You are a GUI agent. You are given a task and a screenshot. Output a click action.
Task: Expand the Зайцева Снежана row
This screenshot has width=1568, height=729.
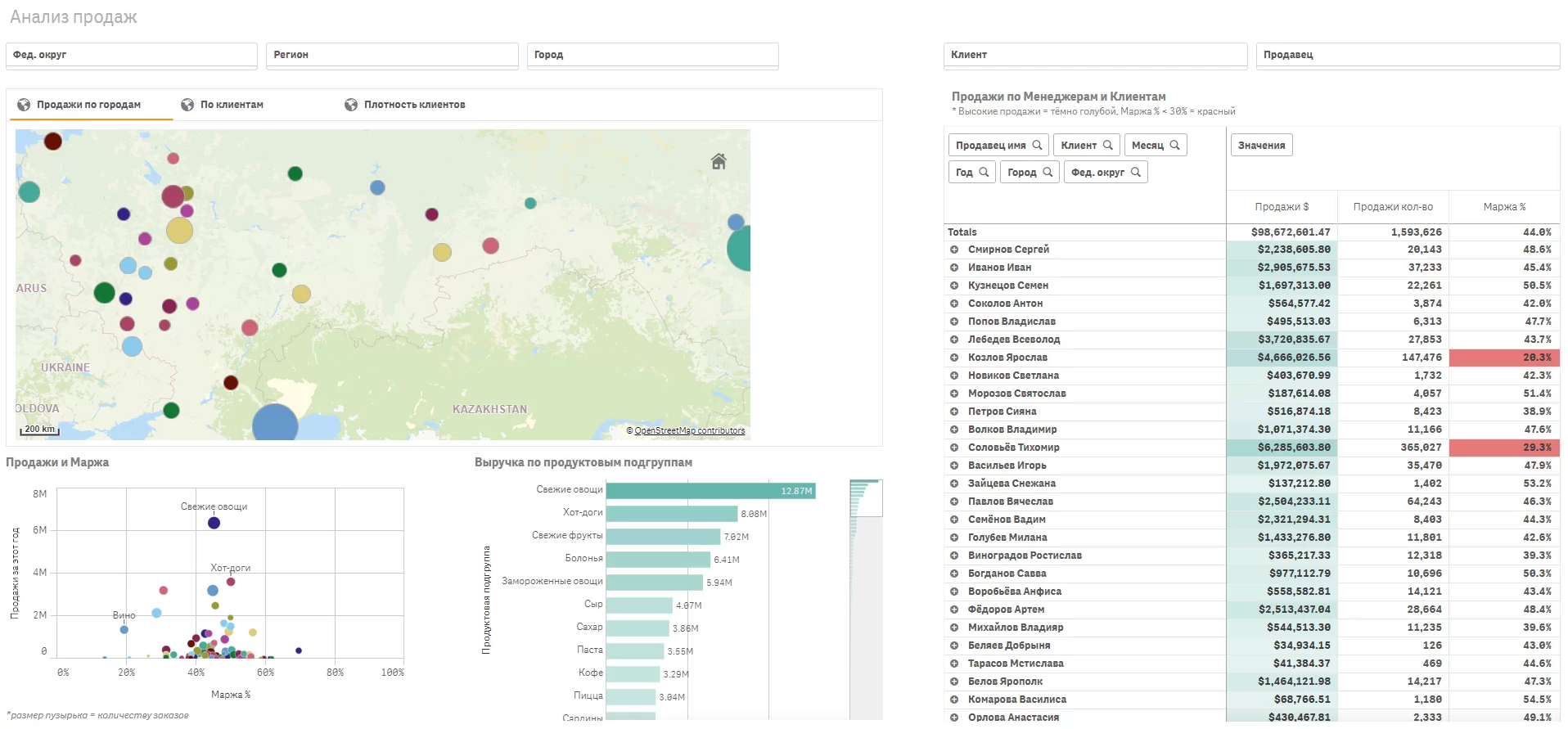(954, 484)
